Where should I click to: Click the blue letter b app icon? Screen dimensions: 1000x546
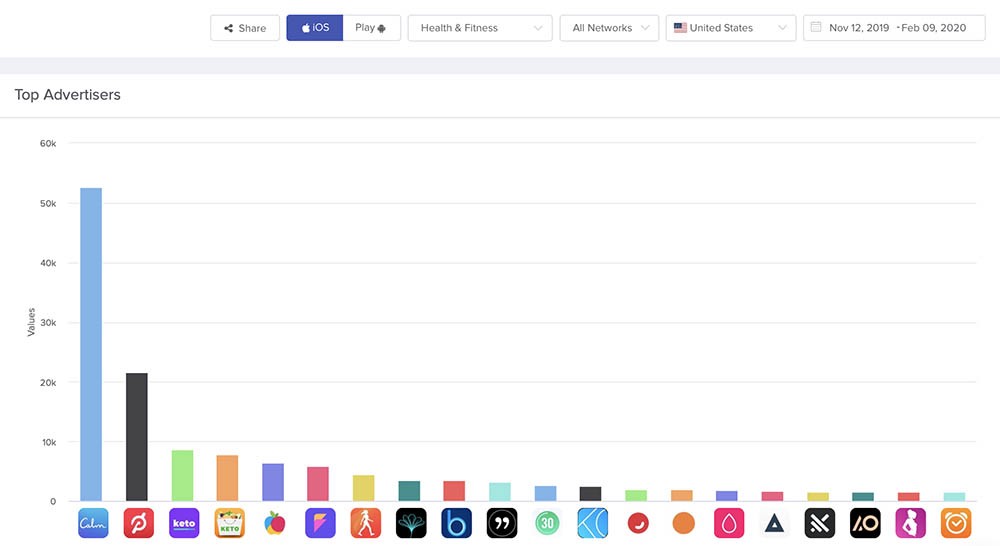click(456, 523)
